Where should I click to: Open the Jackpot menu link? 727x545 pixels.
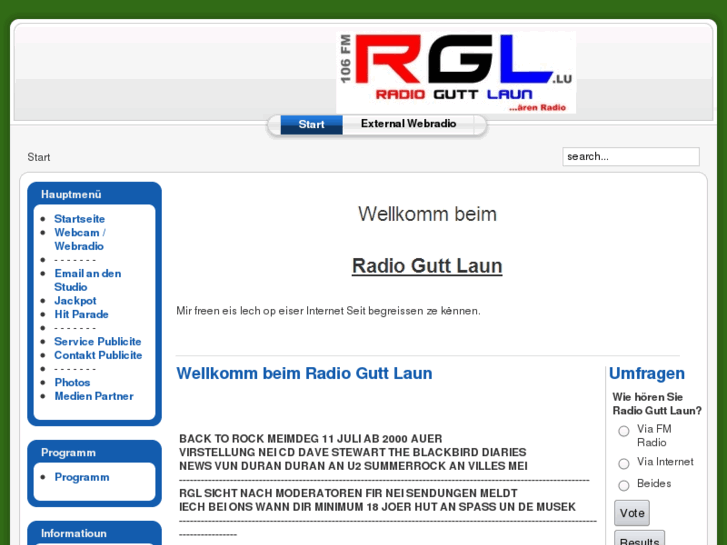pos(75,301)
